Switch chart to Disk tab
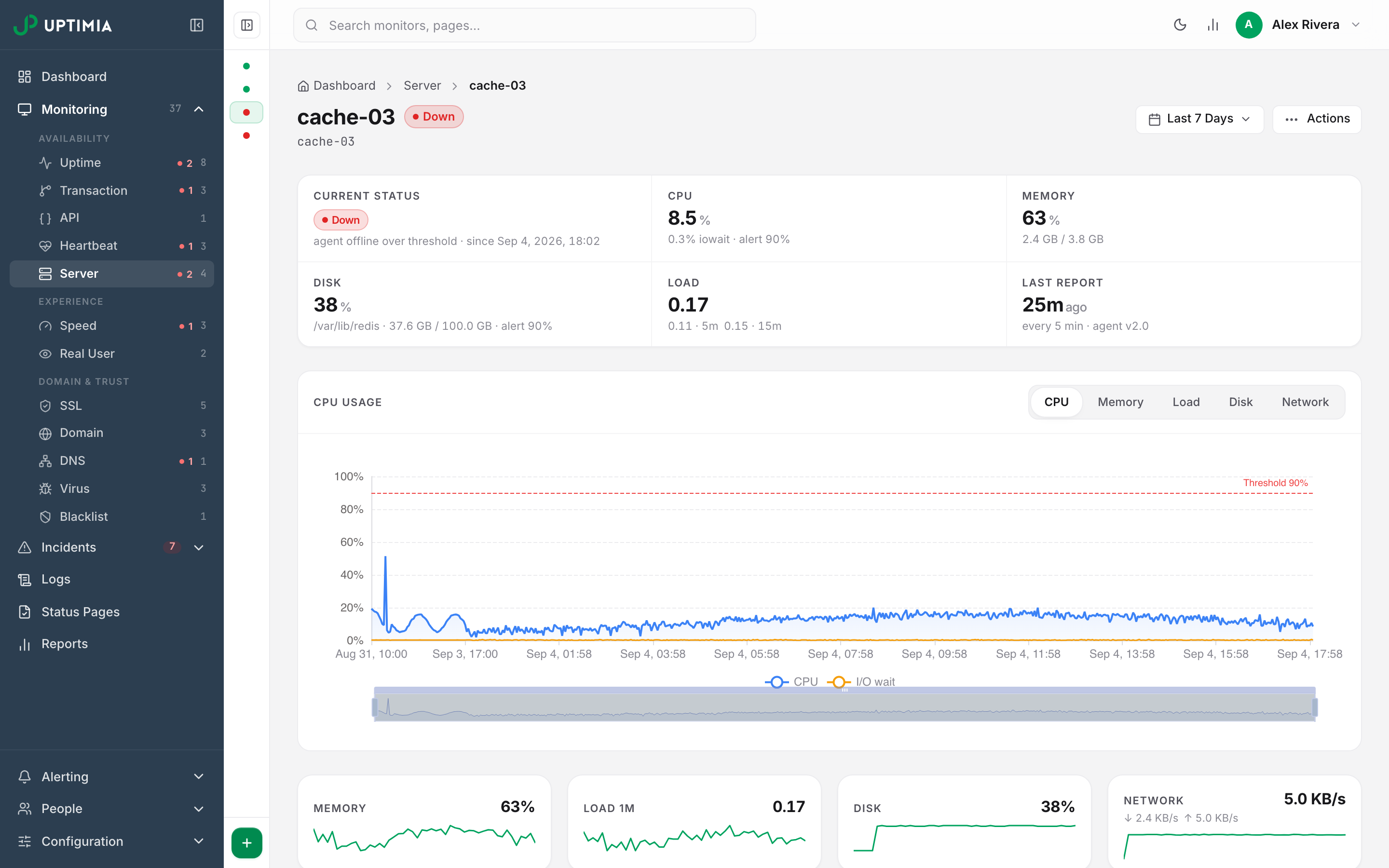This screenshot has height=868, width=1389. tap(1240, 402)
